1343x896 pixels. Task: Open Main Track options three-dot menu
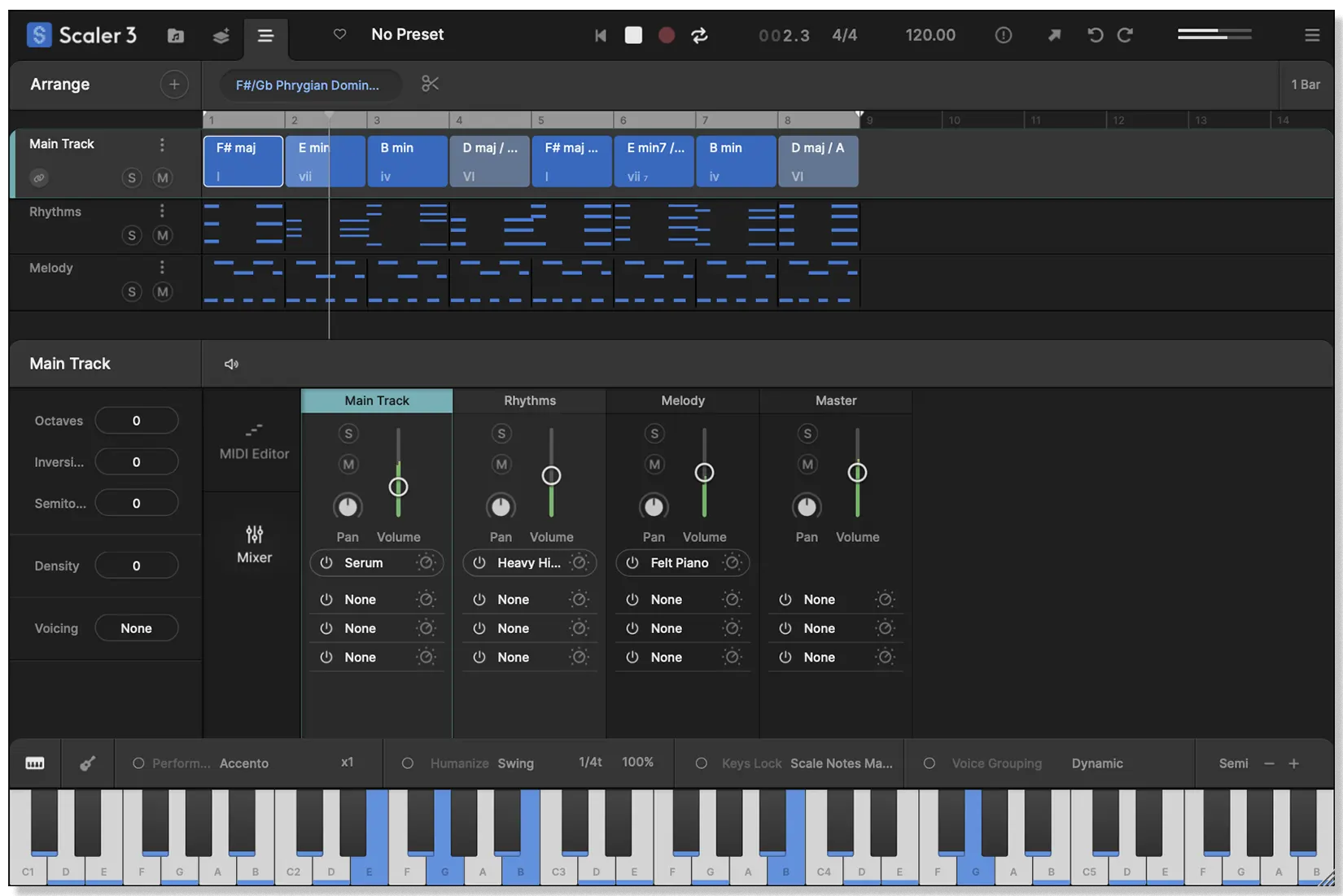click(x=162, y=144)
